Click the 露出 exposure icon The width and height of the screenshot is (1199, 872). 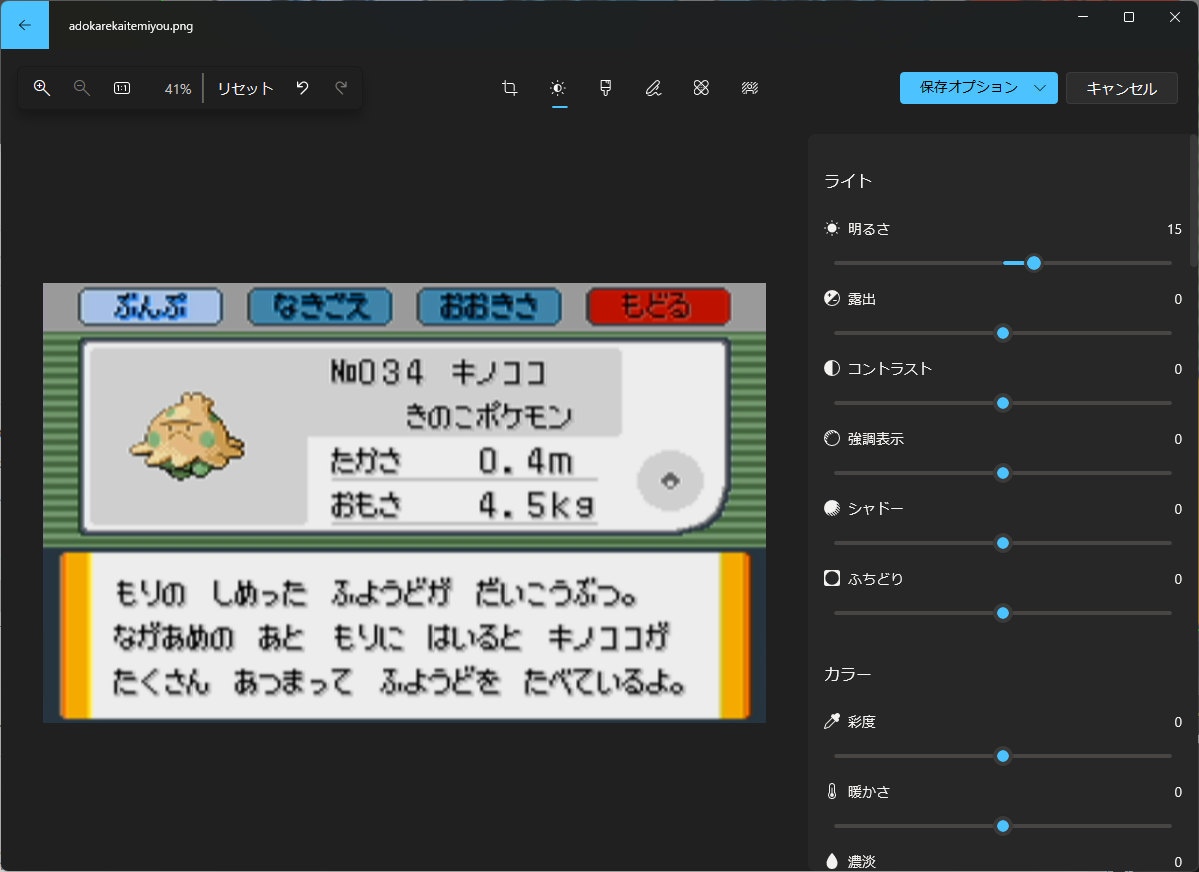point(832,298)
